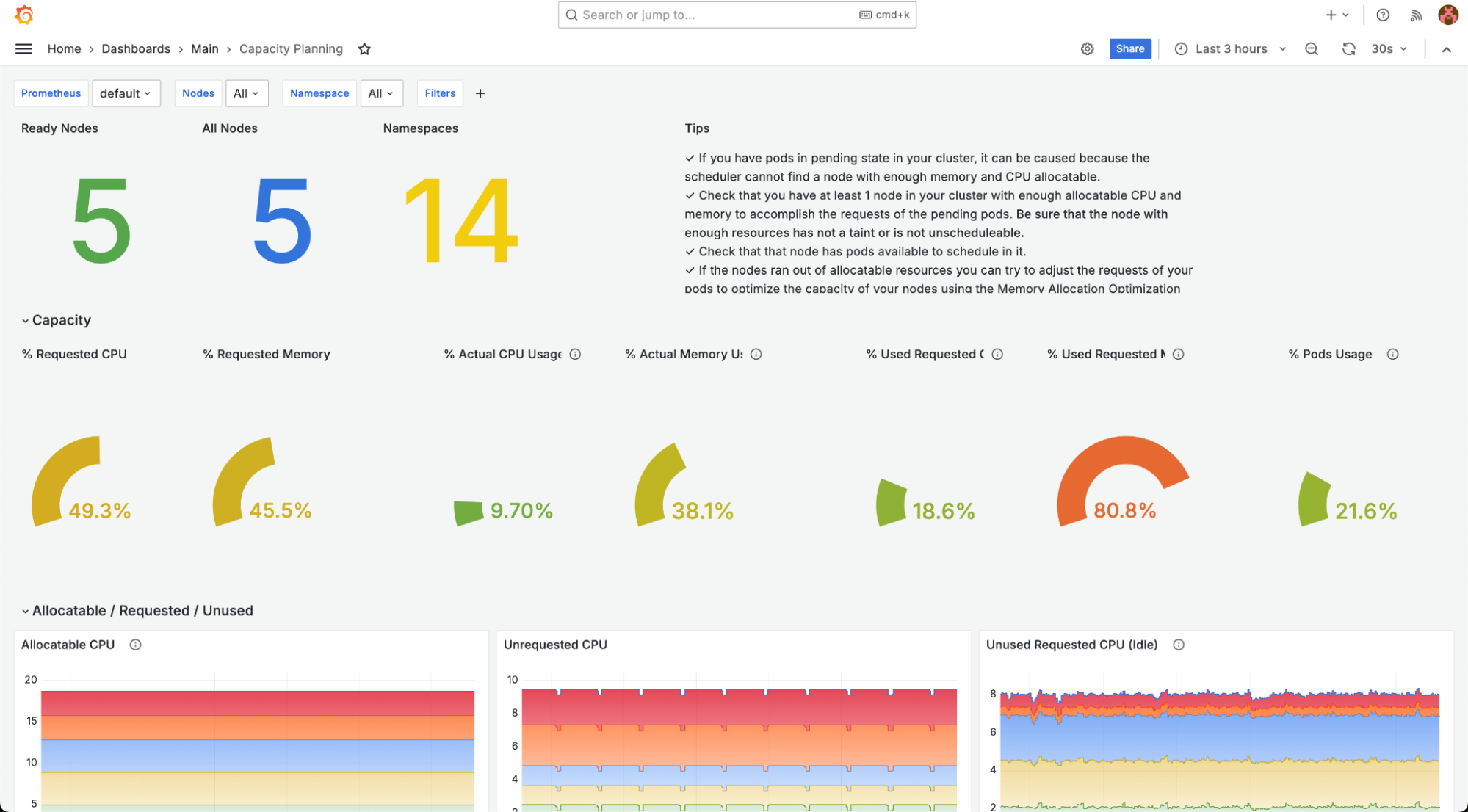Open dashboard settings gear
This screenshot has width=1468, height=812.
click(1087, 48)
